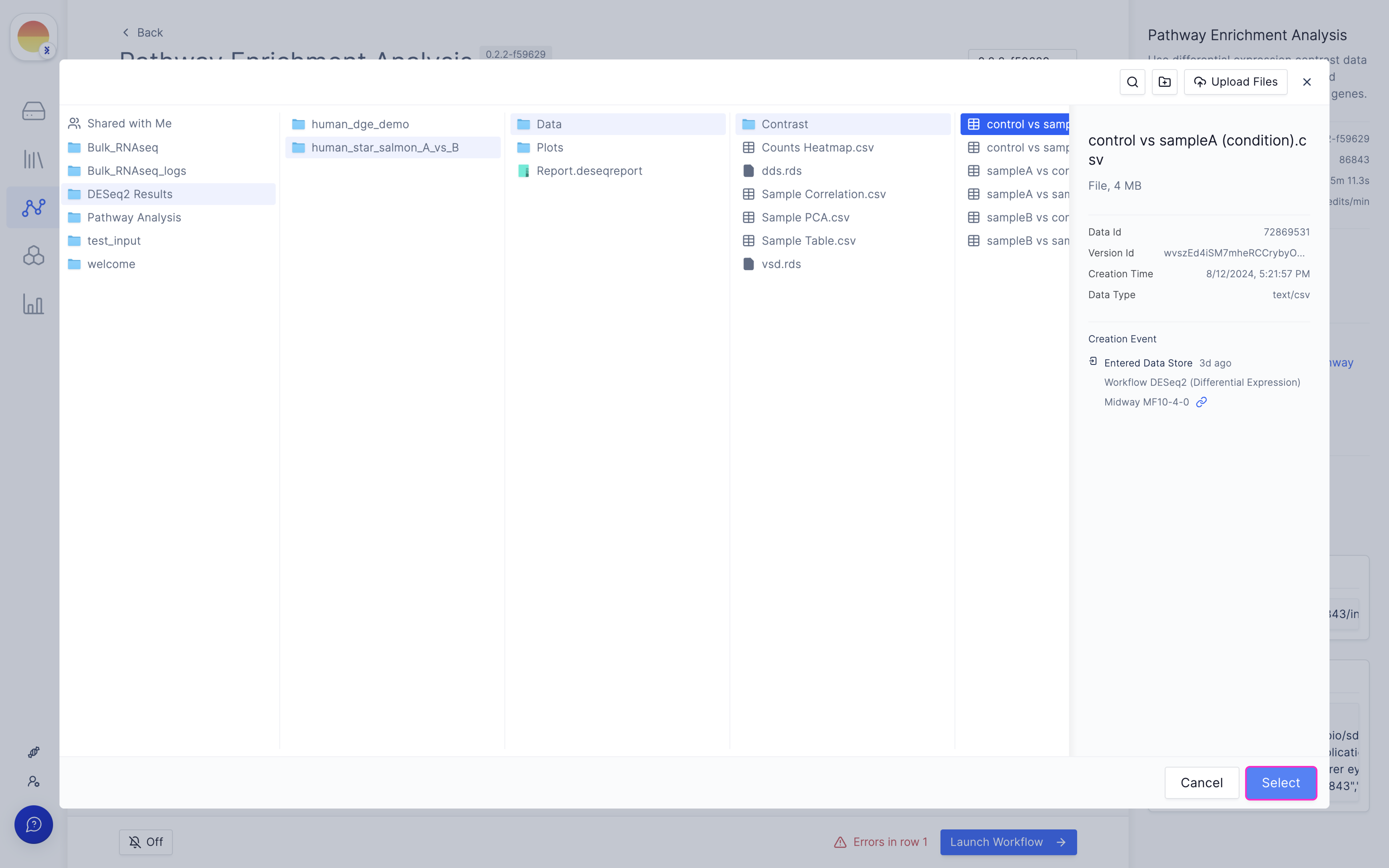This screenshot has width=1389, height=868.
Task: Open the Data folder
Action: 618,124
